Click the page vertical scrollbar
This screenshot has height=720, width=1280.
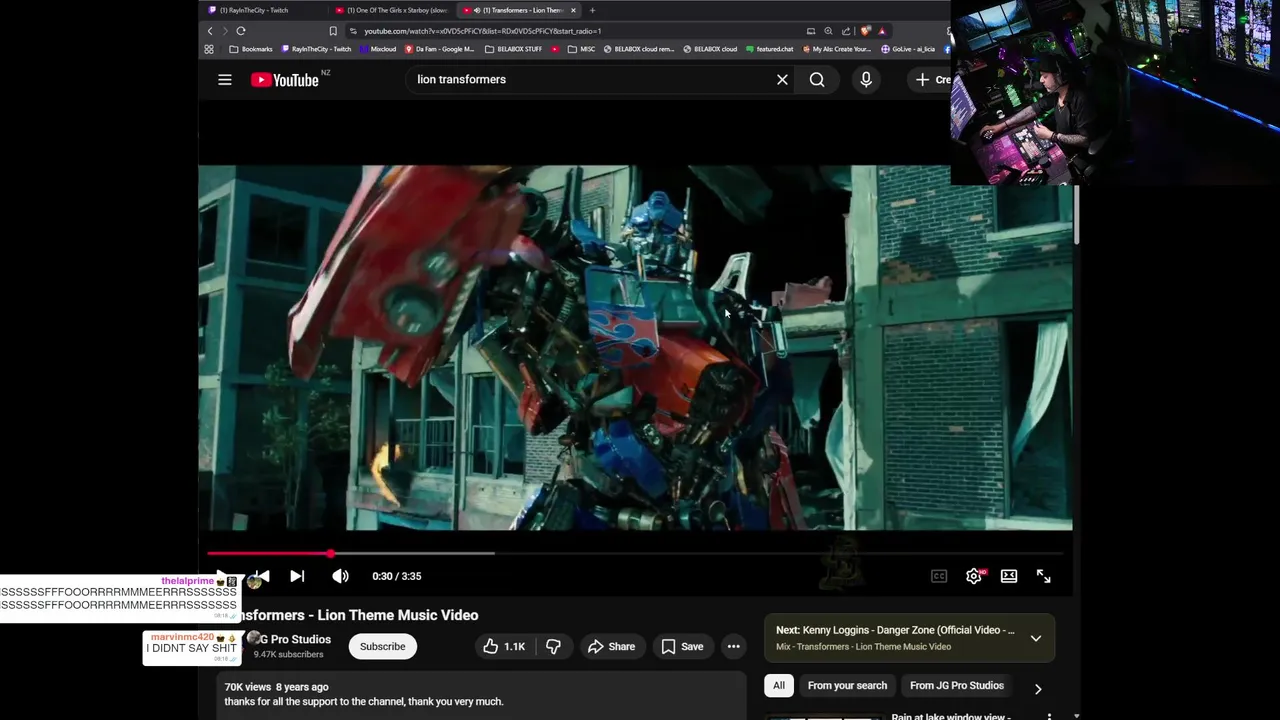click(1077, 215)
